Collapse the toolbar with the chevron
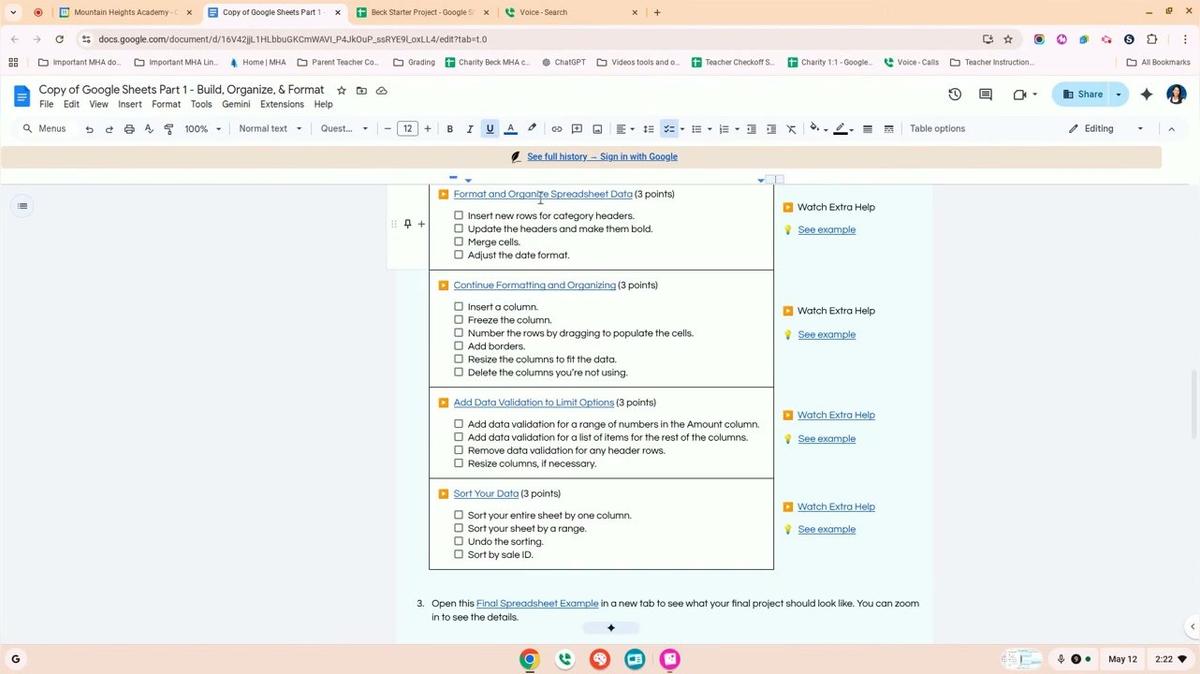 1172,129
